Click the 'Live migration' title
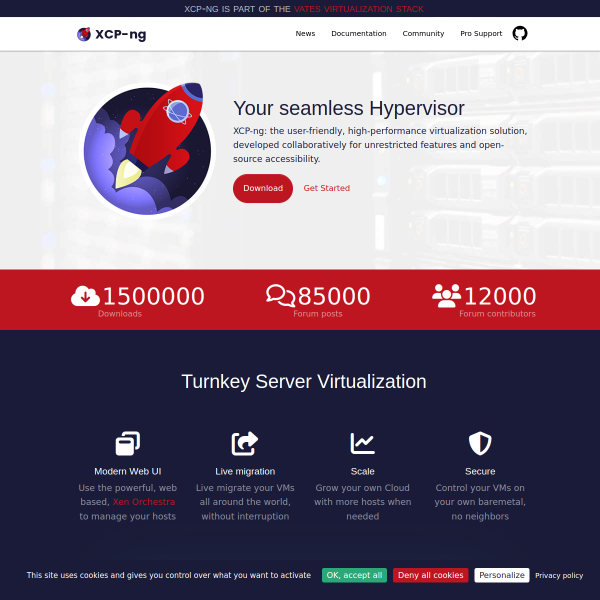The image size is (600, 600). pyautogui.click(x=245, y=471)
